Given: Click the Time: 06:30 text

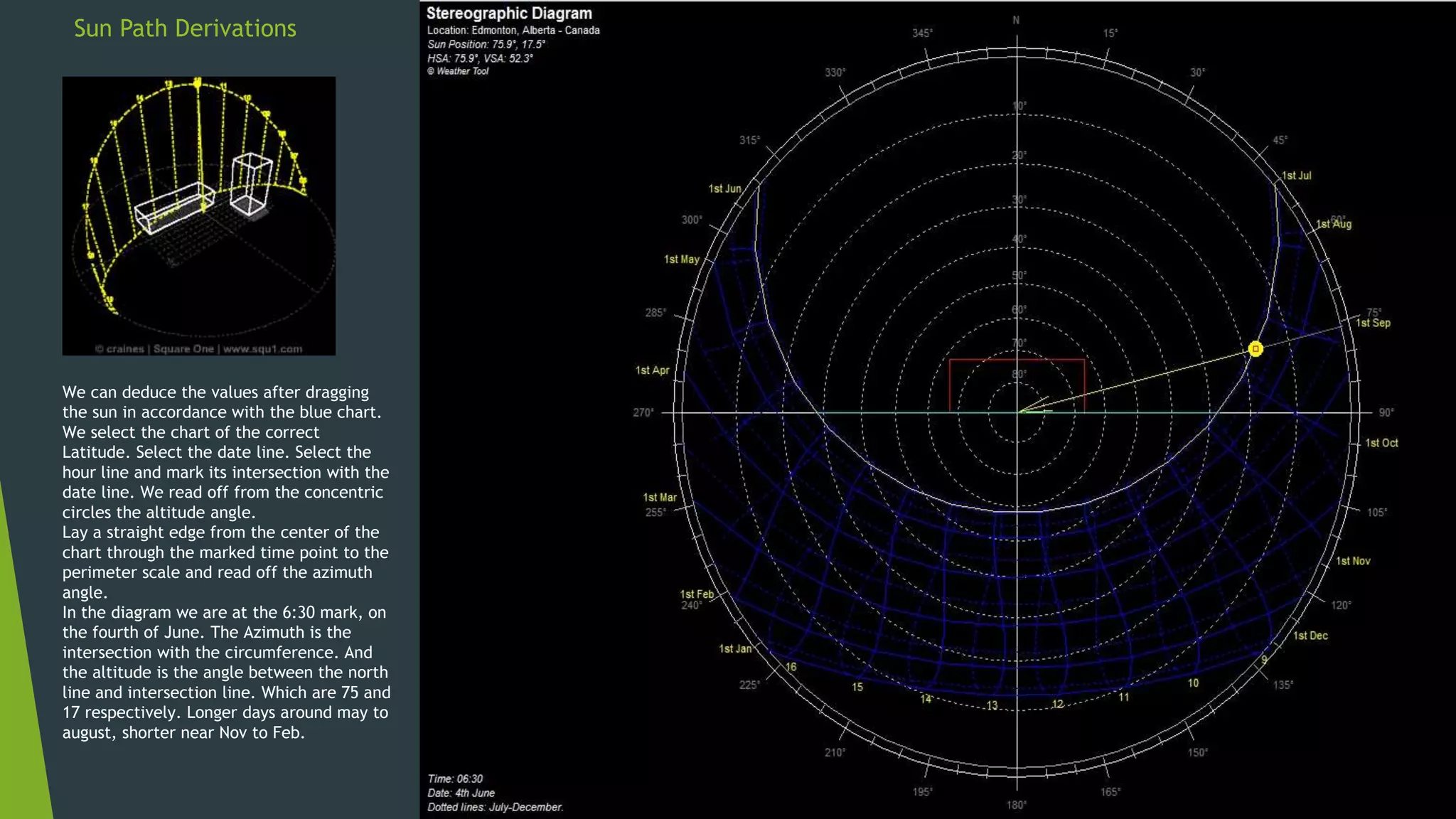Looking at the screenshot, I should click(x=455, y=779).
